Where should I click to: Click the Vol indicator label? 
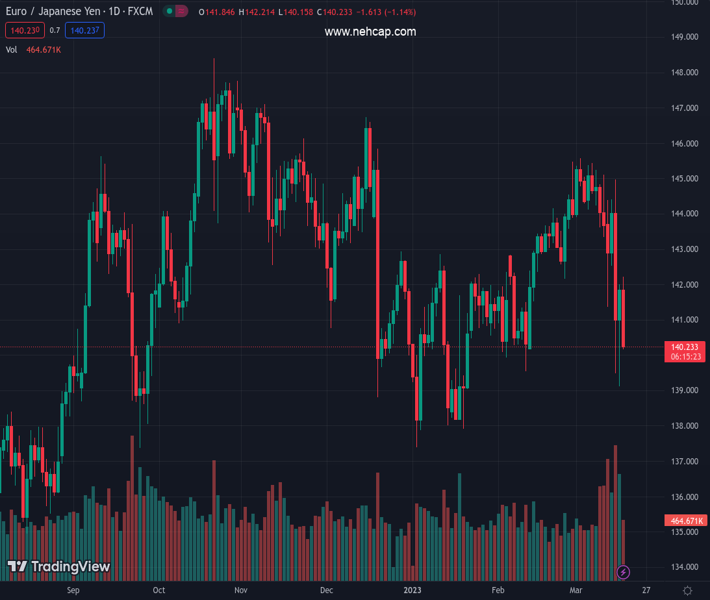(12, 49)
